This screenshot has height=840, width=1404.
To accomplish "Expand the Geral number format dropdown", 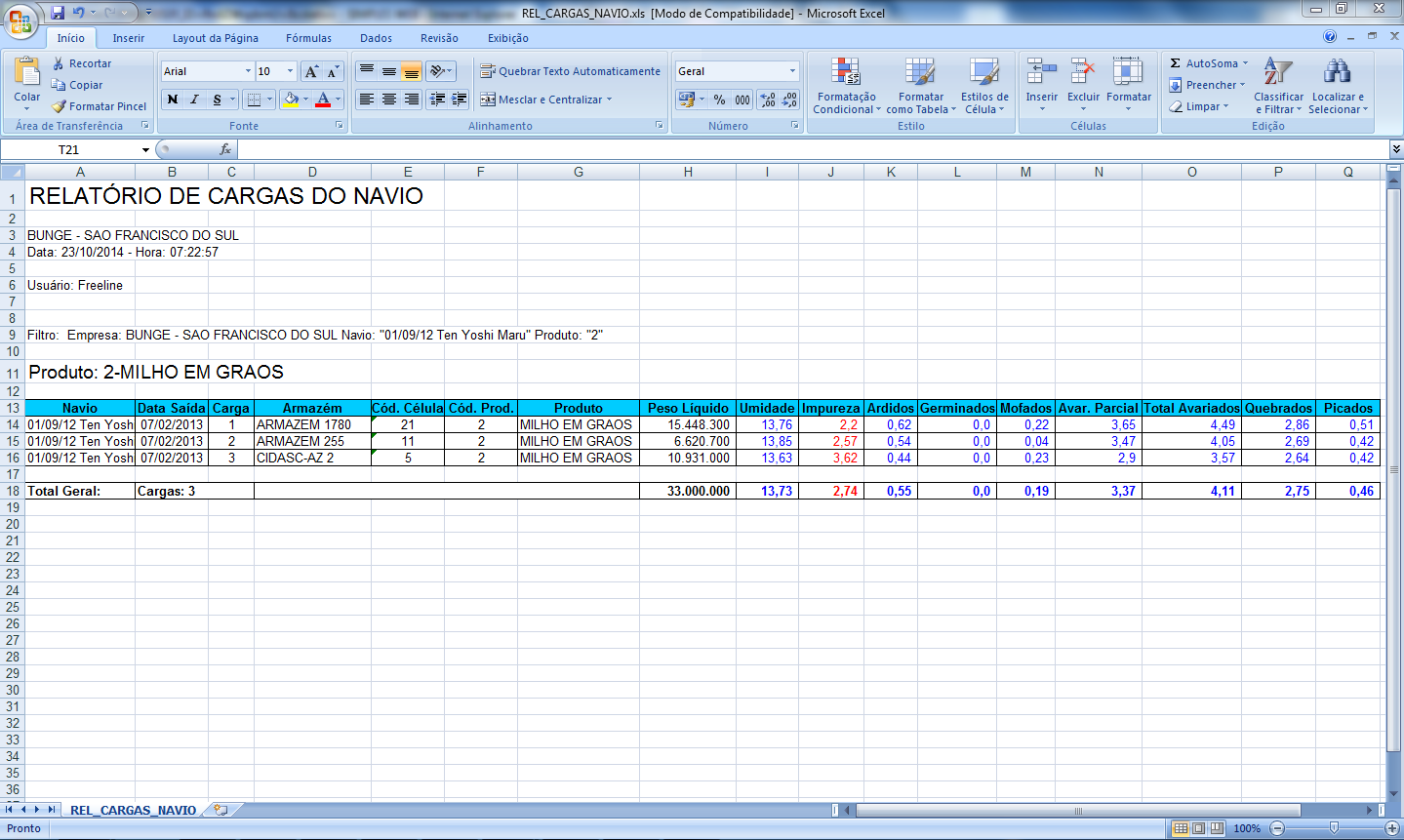I will 792,71.
